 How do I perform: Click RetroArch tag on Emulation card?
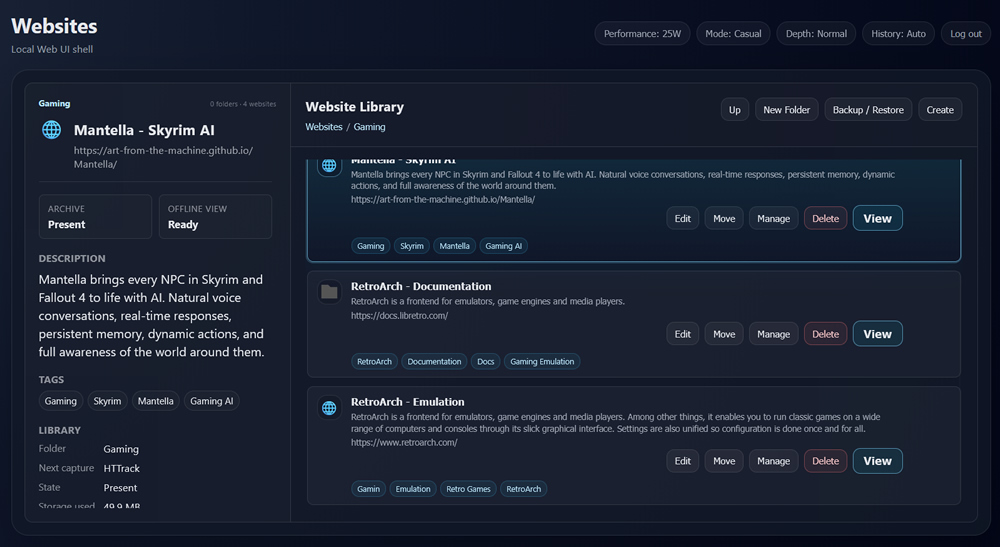click(x=524, y=489)
